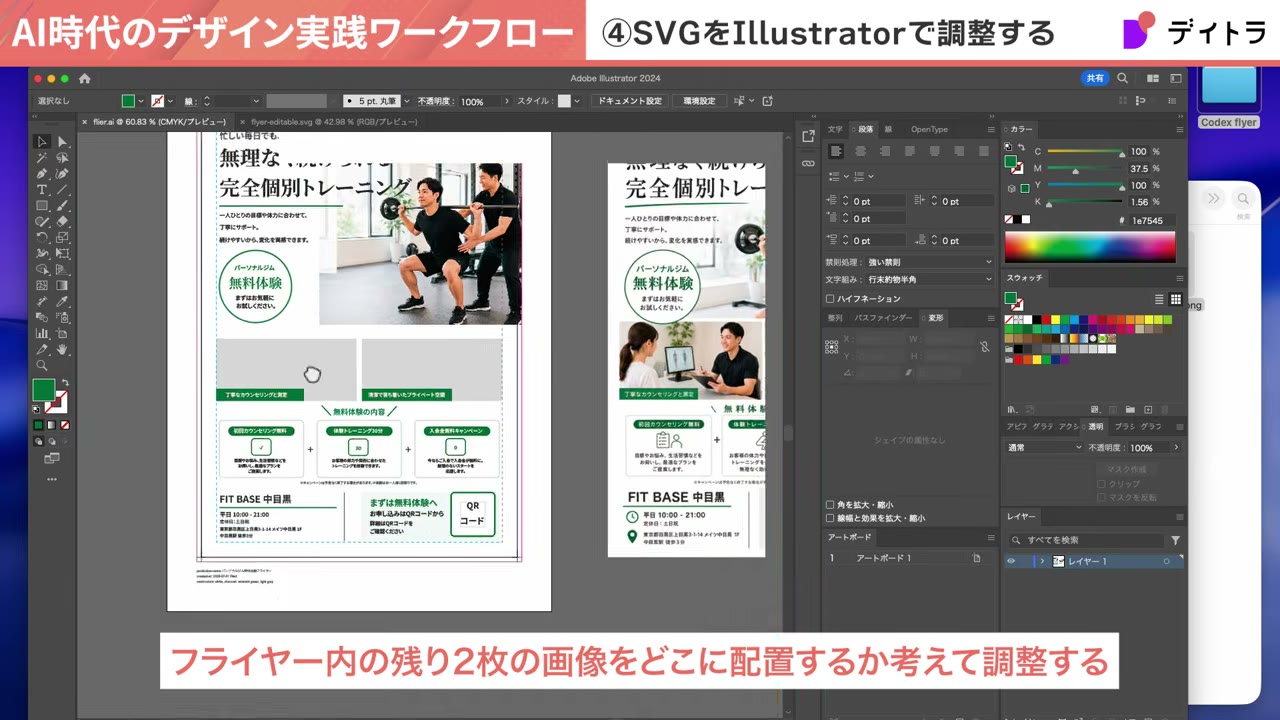Click the M magenta slider track

pyautogui.click(x=1085, y=169)
